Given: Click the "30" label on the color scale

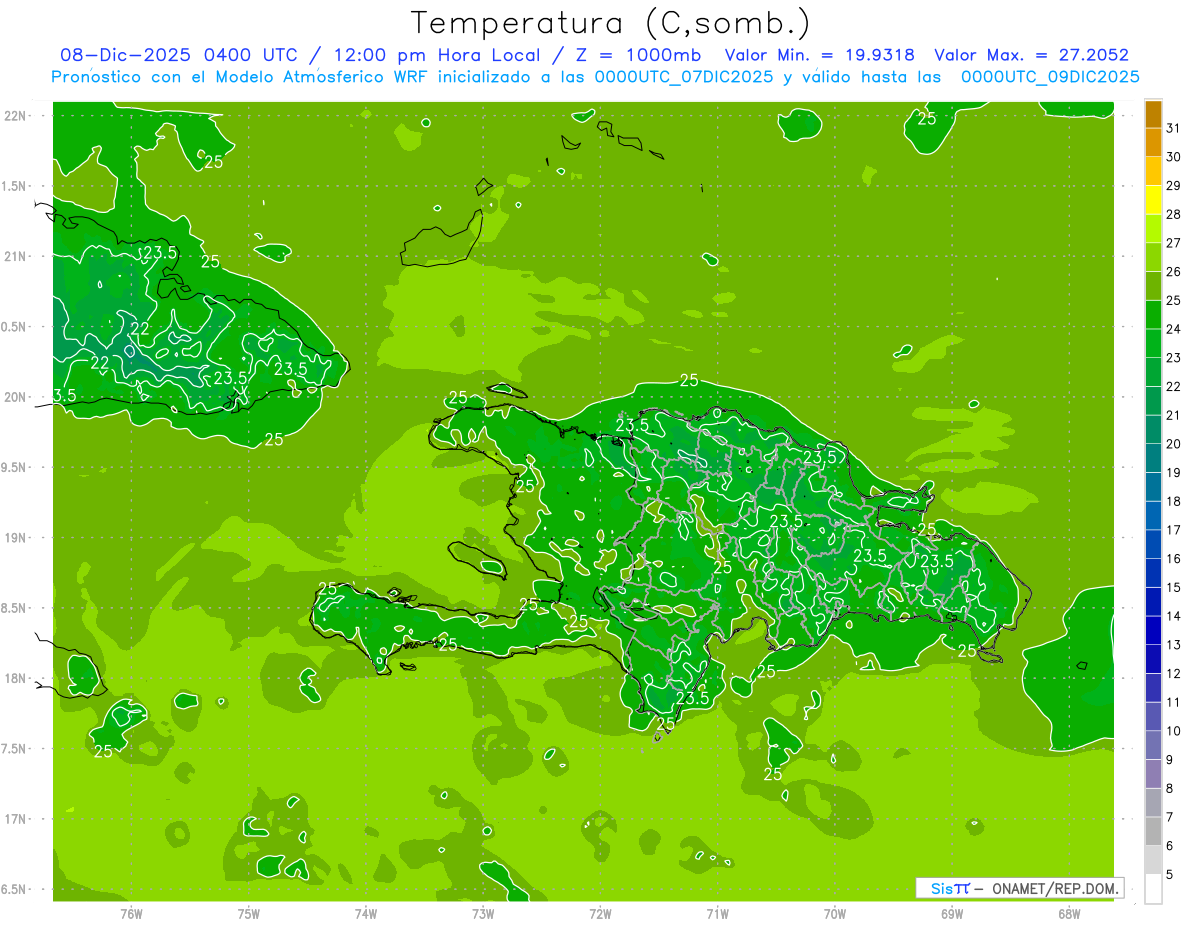Looking at the screenshot, I should click(x=1174, y=157).
